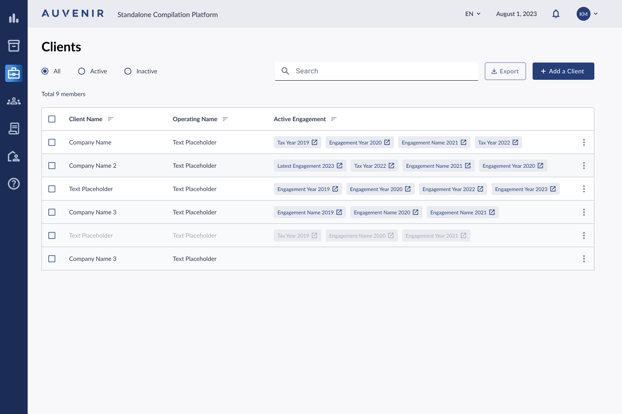
Task: Open the notifications bell
Action: [556, 14]
